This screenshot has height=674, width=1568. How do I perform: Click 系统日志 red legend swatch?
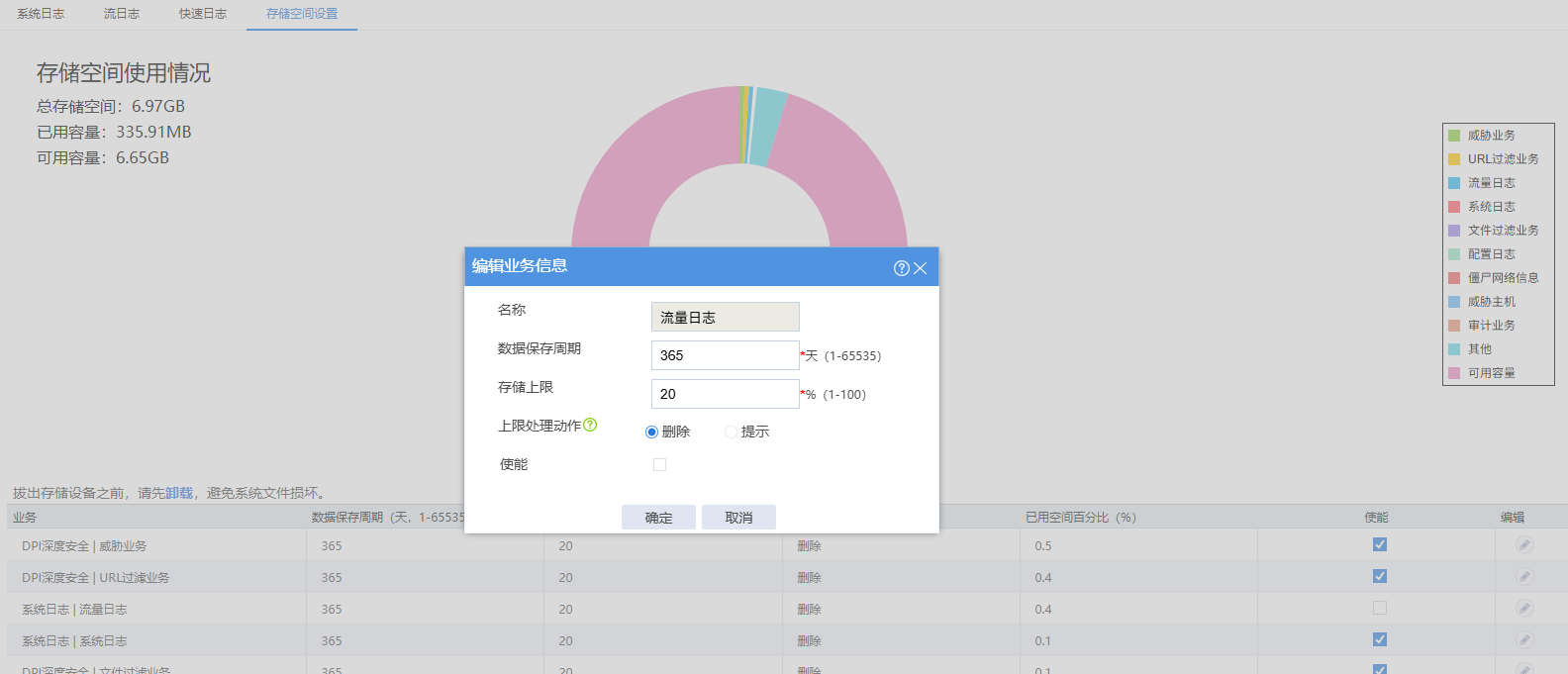click(1454, 207)
